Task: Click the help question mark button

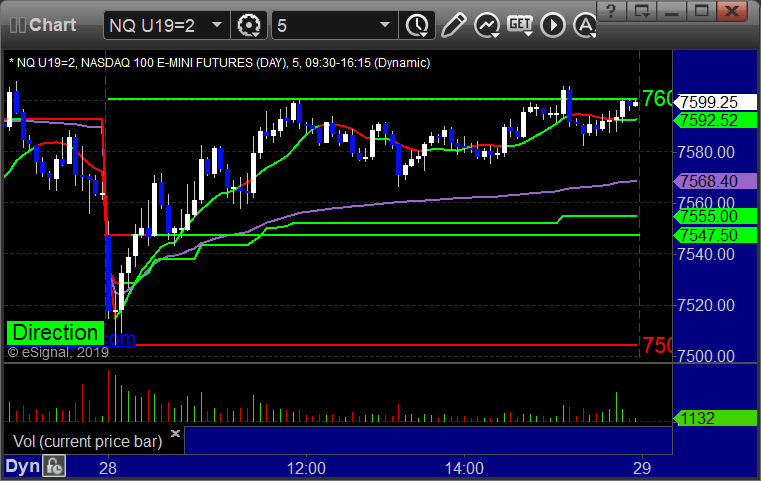Action: pyautogui.click(x=611, y=11)
